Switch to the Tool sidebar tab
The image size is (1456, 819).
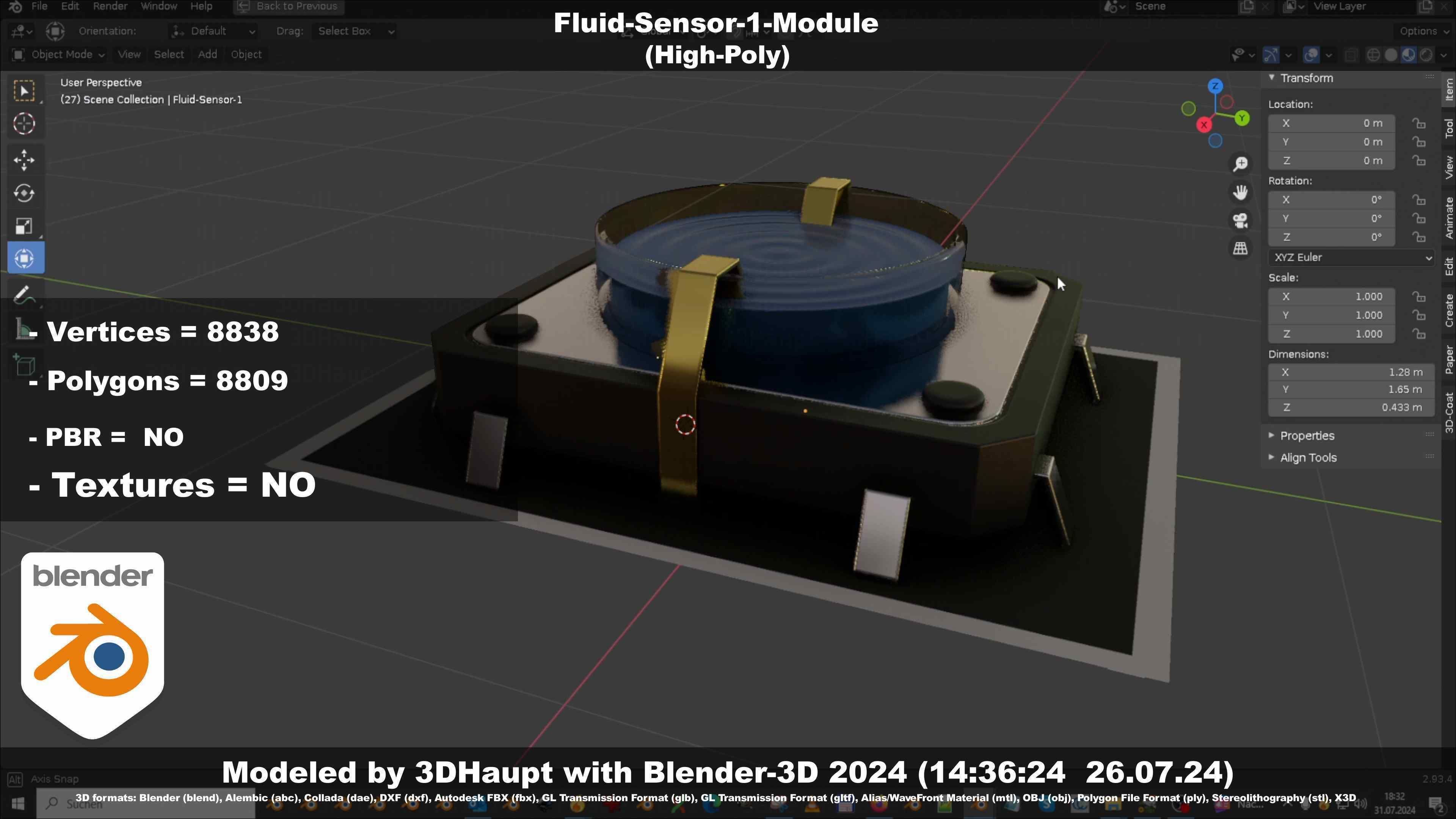1449,128
